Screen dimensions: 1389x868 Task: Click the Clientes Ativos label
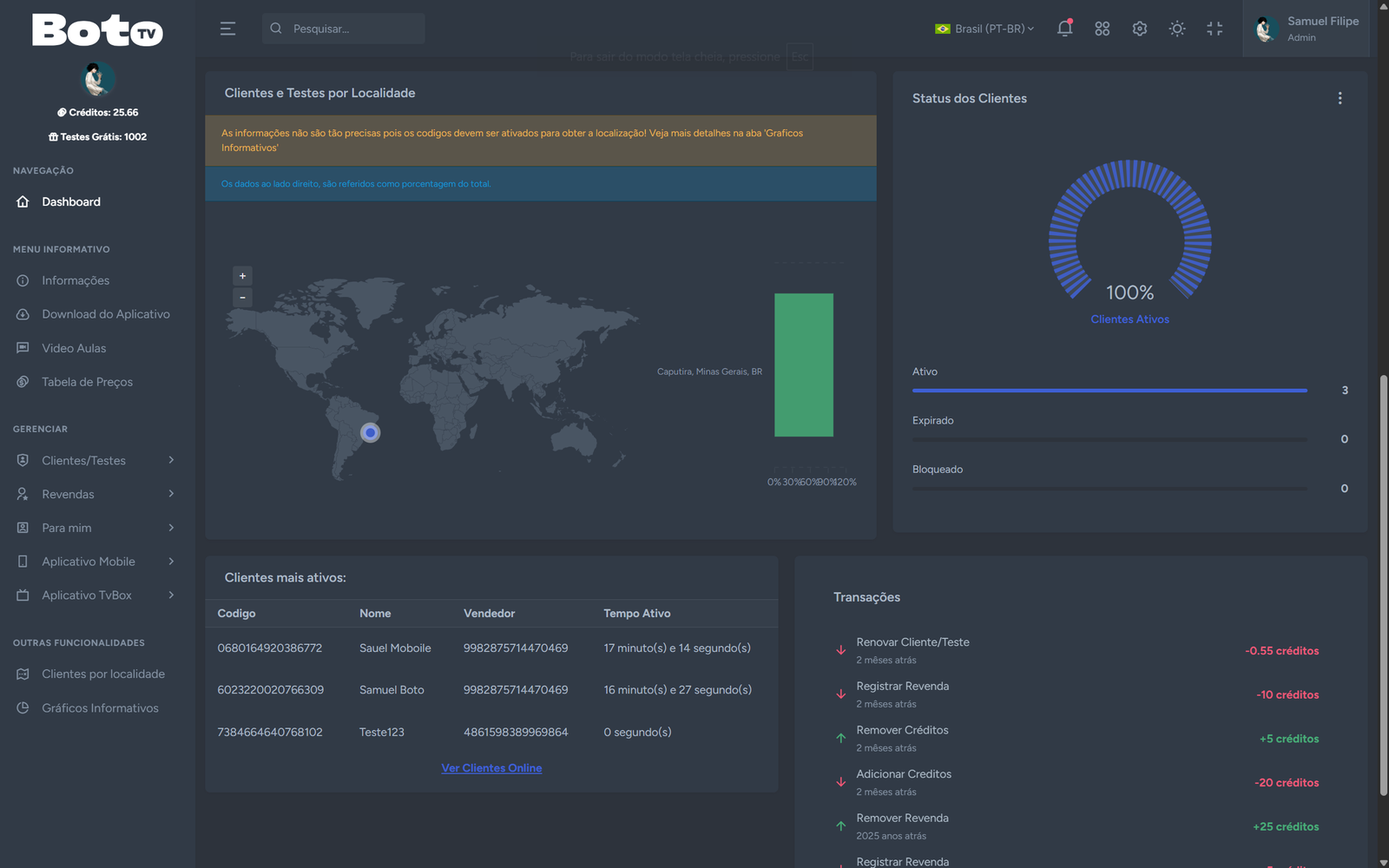point(1129,319)
